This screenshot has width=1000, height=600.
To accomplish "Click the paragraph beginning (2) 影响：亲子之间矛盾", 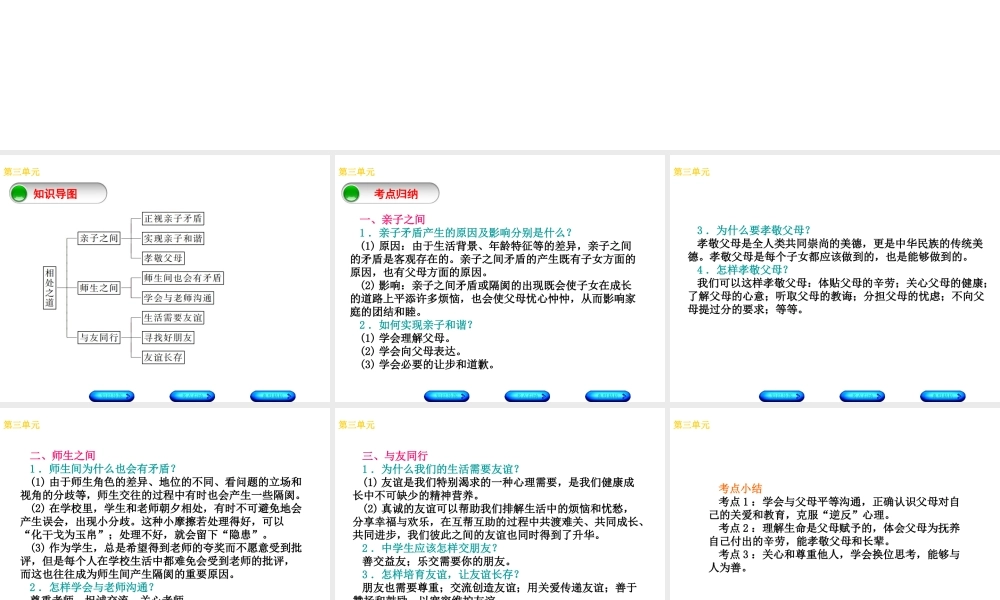I will point(493,298).
